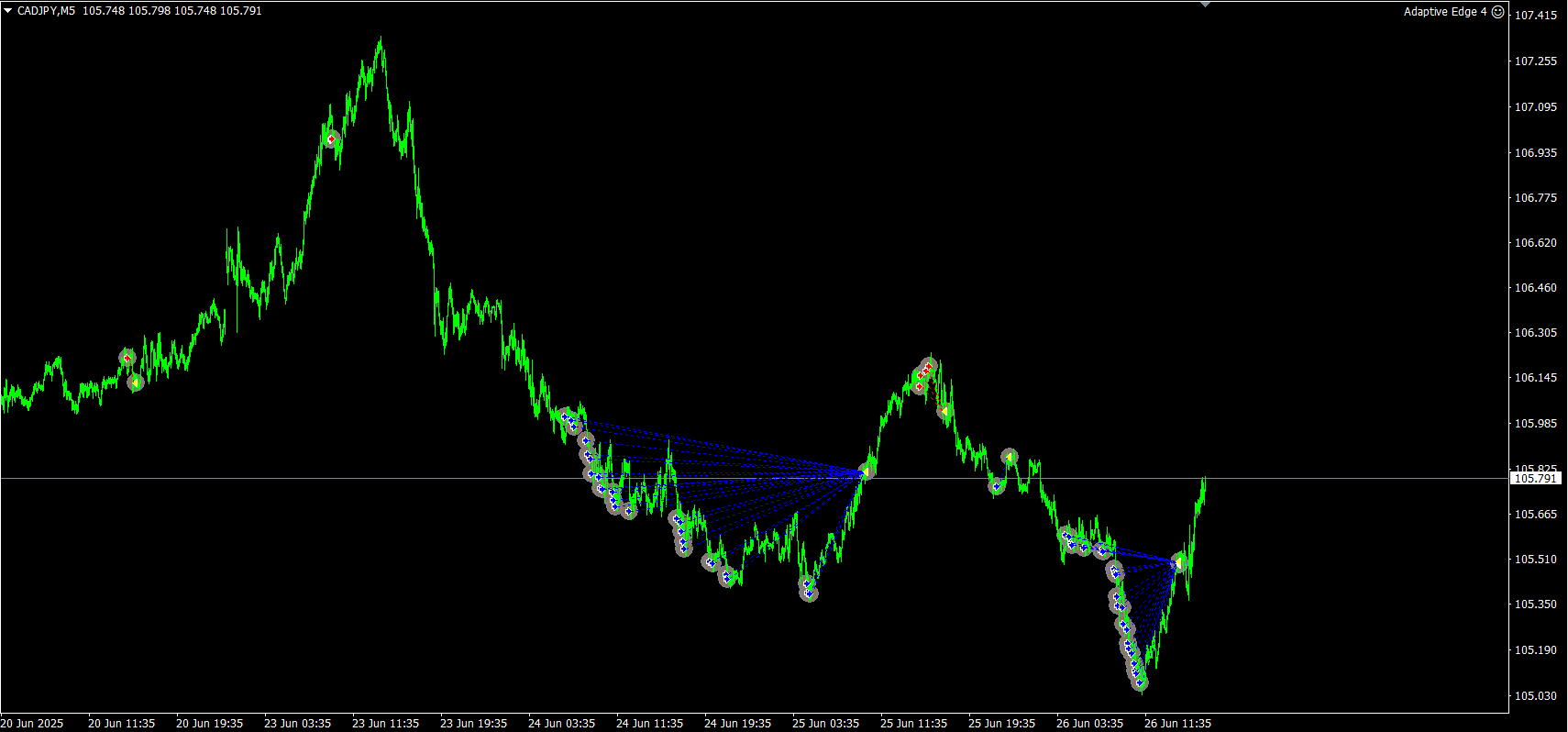Click price level 106.145 on the axis

click(x=1535, y=378)
